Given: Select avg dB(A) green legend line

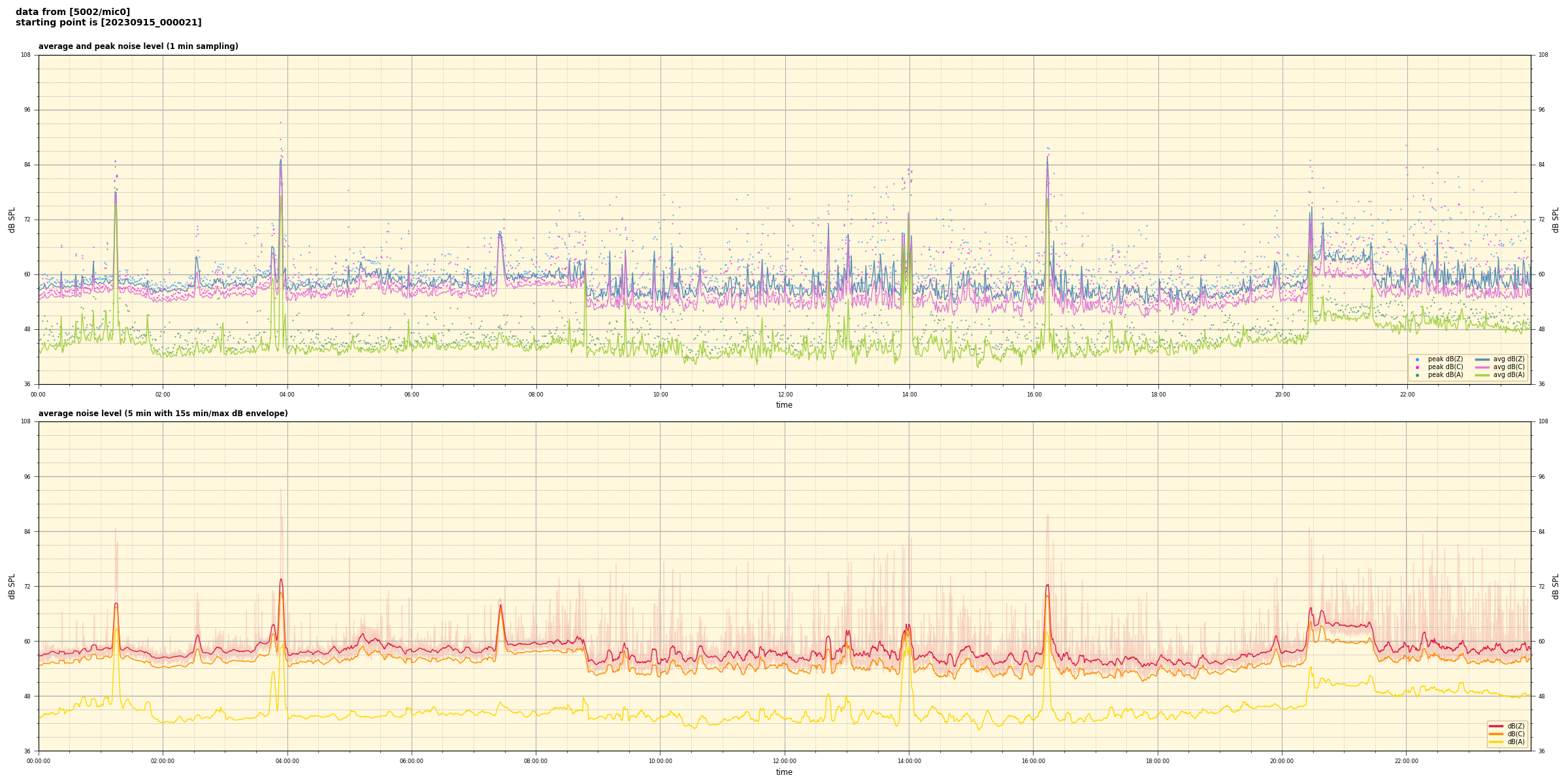Looking at the screenshot, I should [1482, 375].
